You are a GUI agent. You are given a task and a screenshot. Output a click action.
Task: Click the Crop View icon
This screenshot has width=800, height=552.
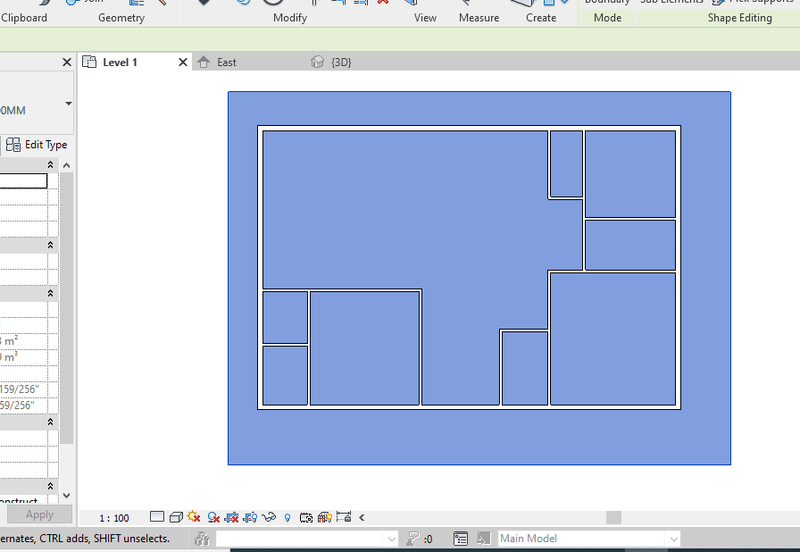pyautogui.click(x=232, y=517)
